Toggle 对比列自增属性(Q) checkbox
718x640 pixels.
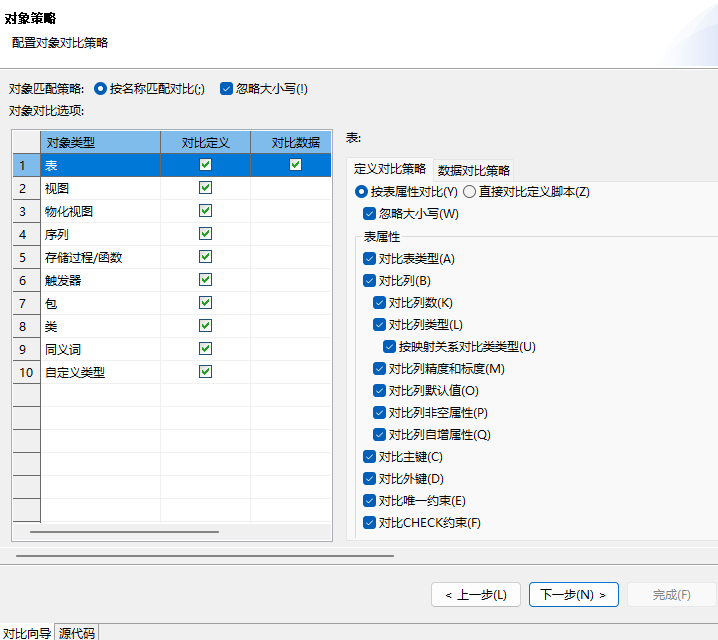click(379, 434)
